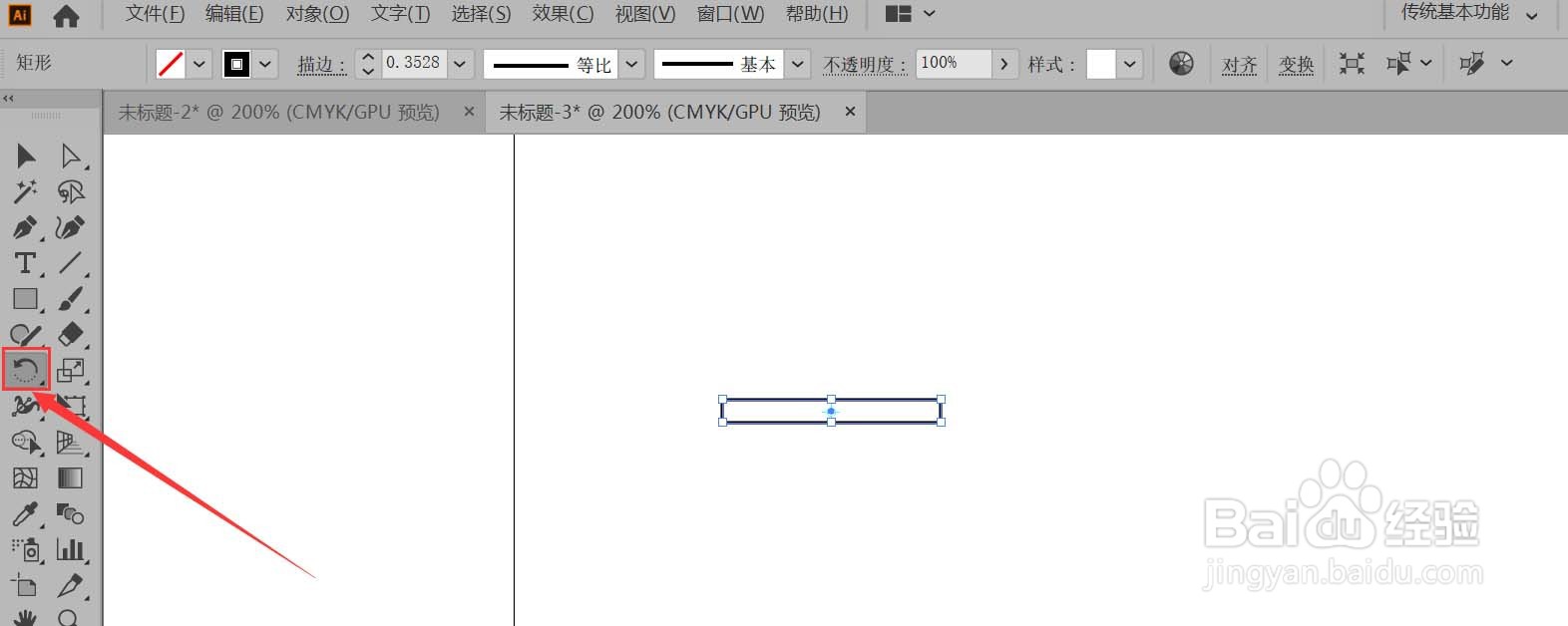This screenshot has width=1568, height=626.
Task: Choose the Symbol Sprayer tool
Action: coord(26,550)
